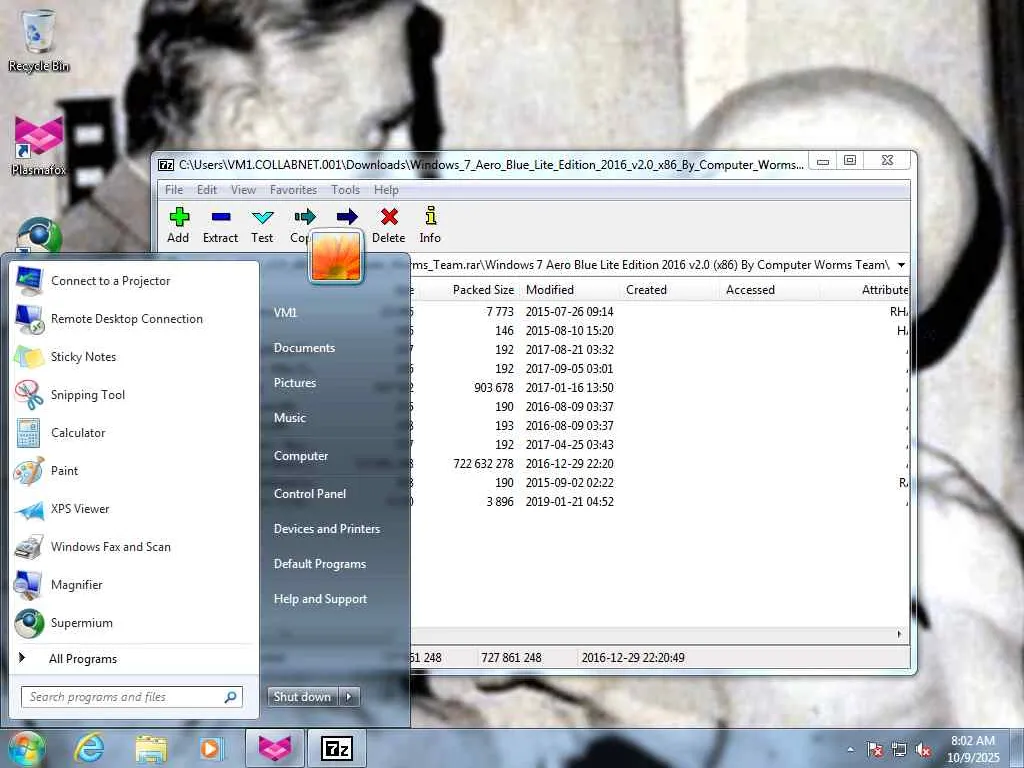
Task: Launch the Snipping Tool
Action: 134,394
